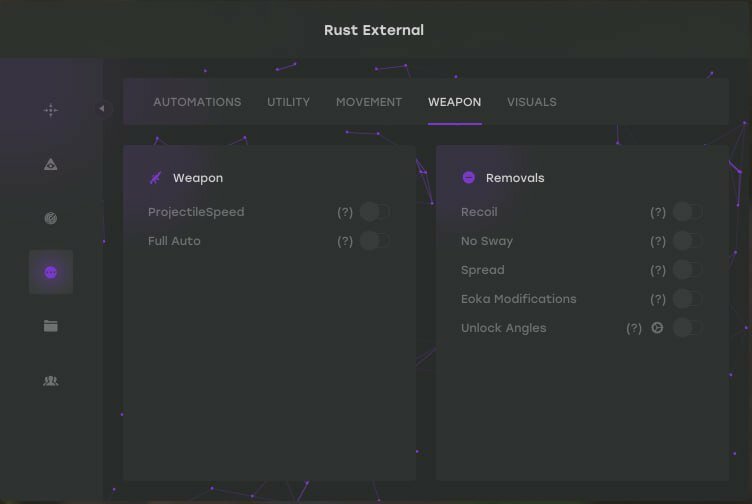The height and width of the screenshot is (504, 752).
Task: Click the "Spread" label
Action: point(482,270)
